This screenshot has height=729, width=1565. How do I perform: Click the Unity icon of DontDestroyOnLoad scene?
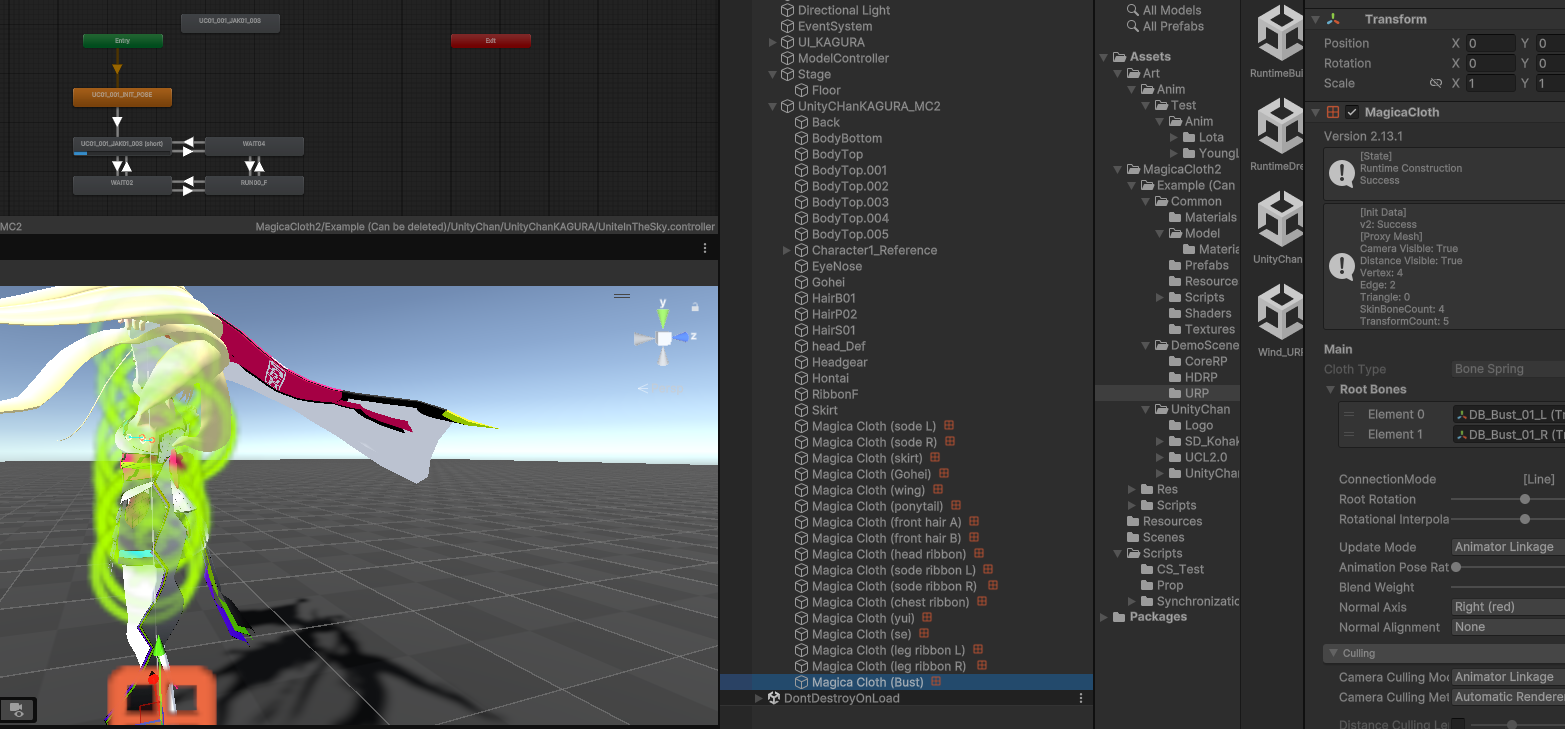(x=774, y=698)
